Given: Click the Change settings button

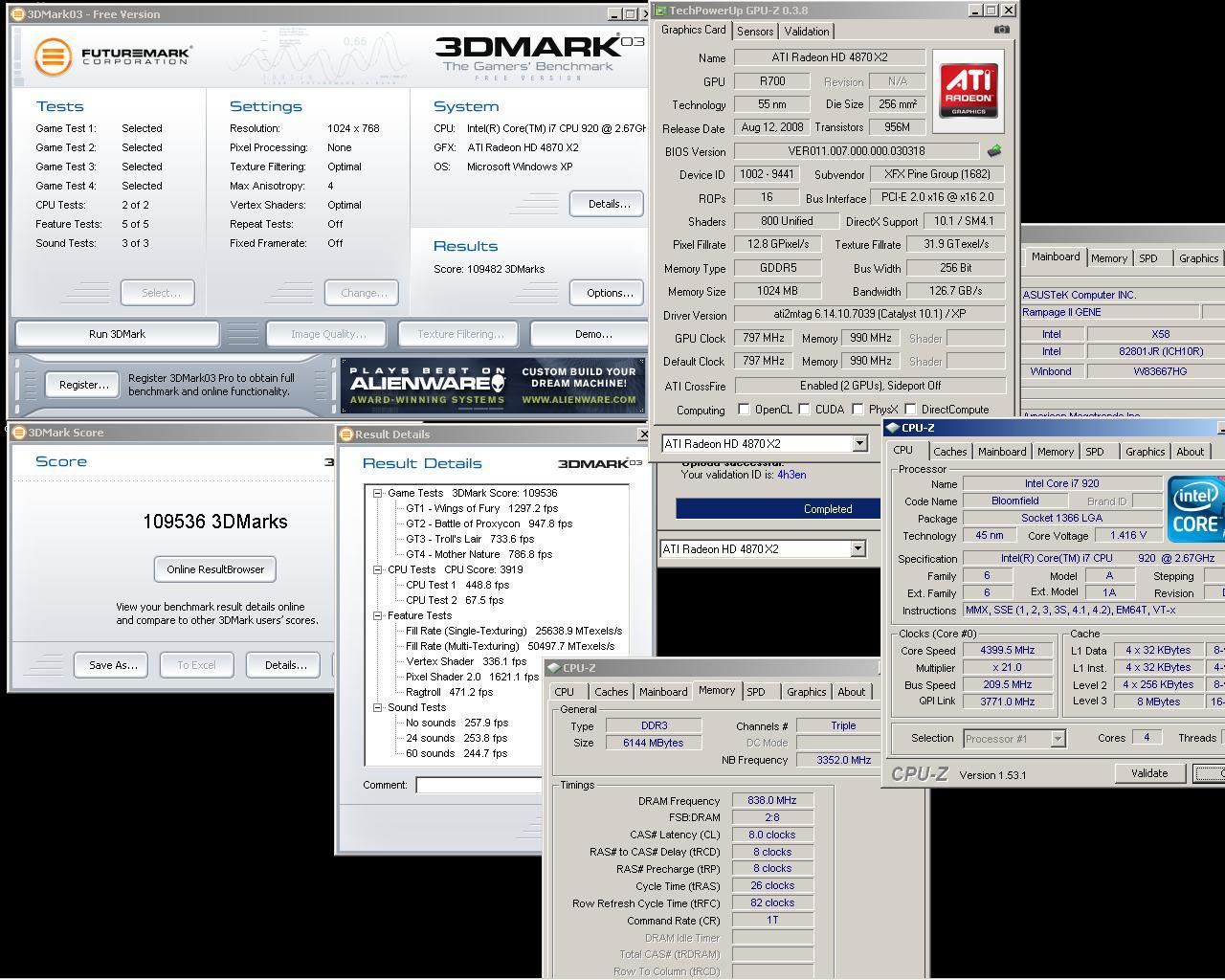Looking at the screenshot, I should pyautogui.click(x=362, y=293).
